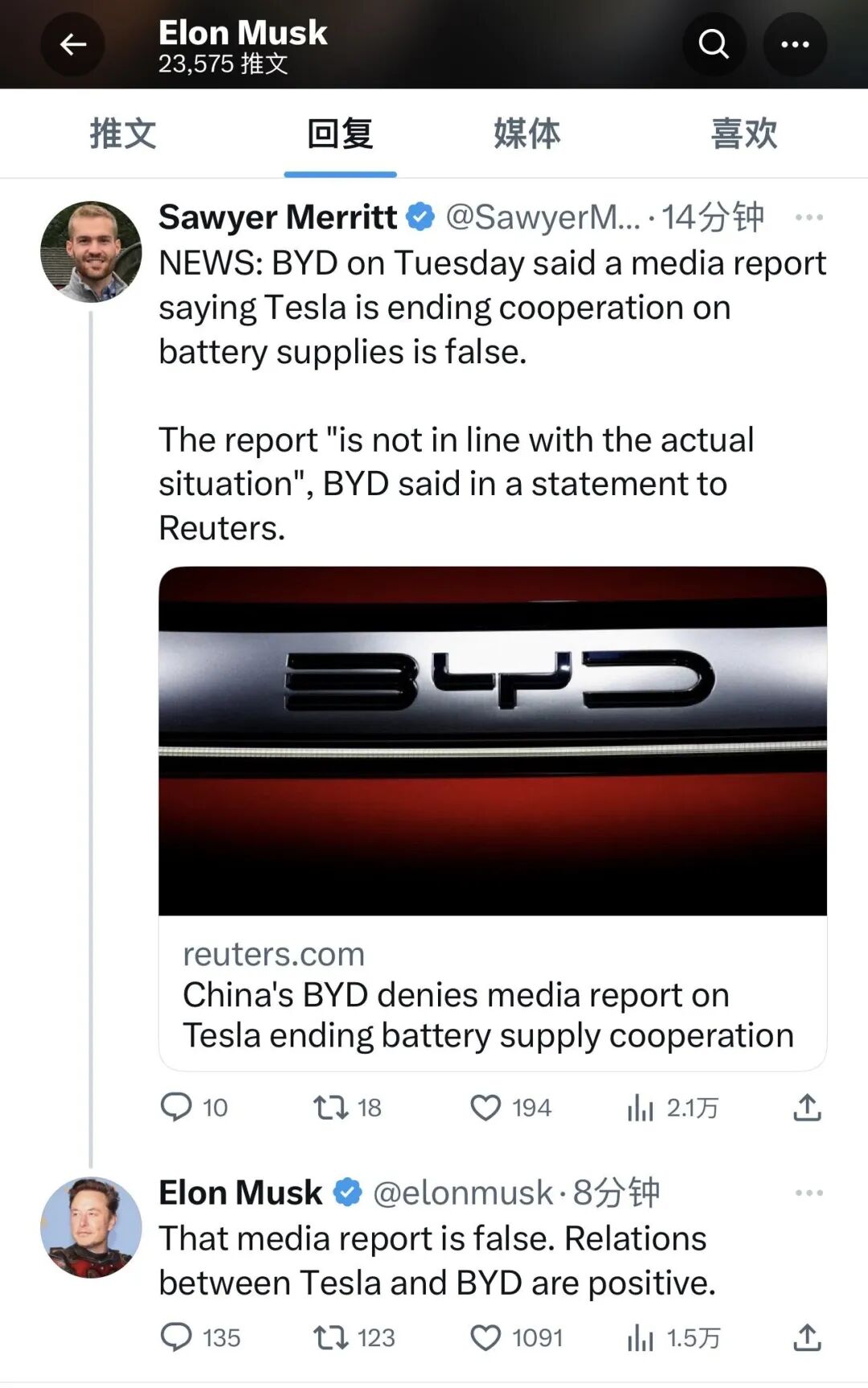Open the 喜欢 tab

(744, 133)
